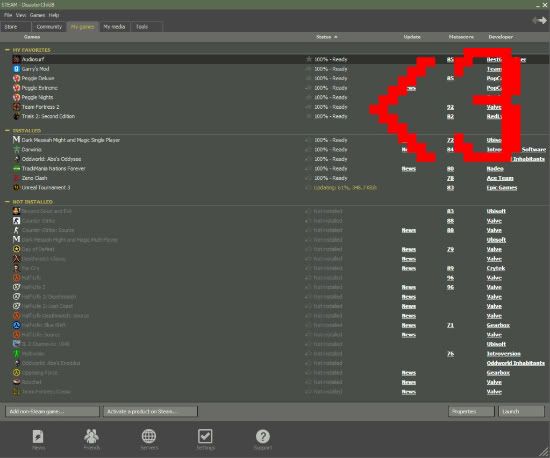Toggle the favorite star for Zeno Clash
Screen dimensions: 550x458
[308, 178]
